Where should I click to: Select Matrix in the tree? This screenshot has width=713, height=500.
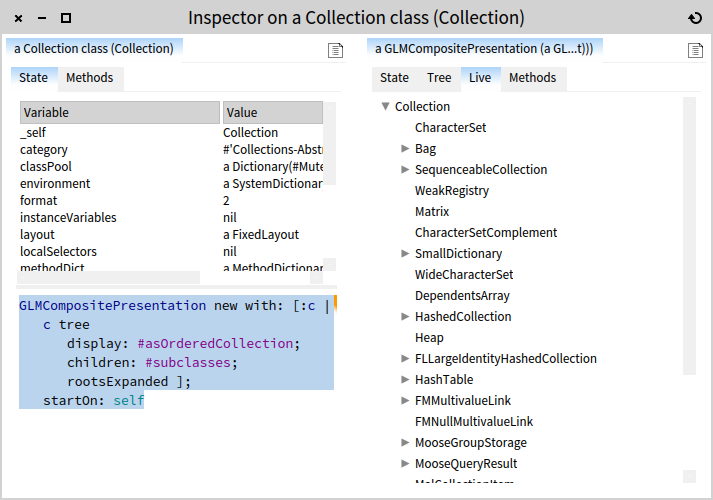(432, 212)
